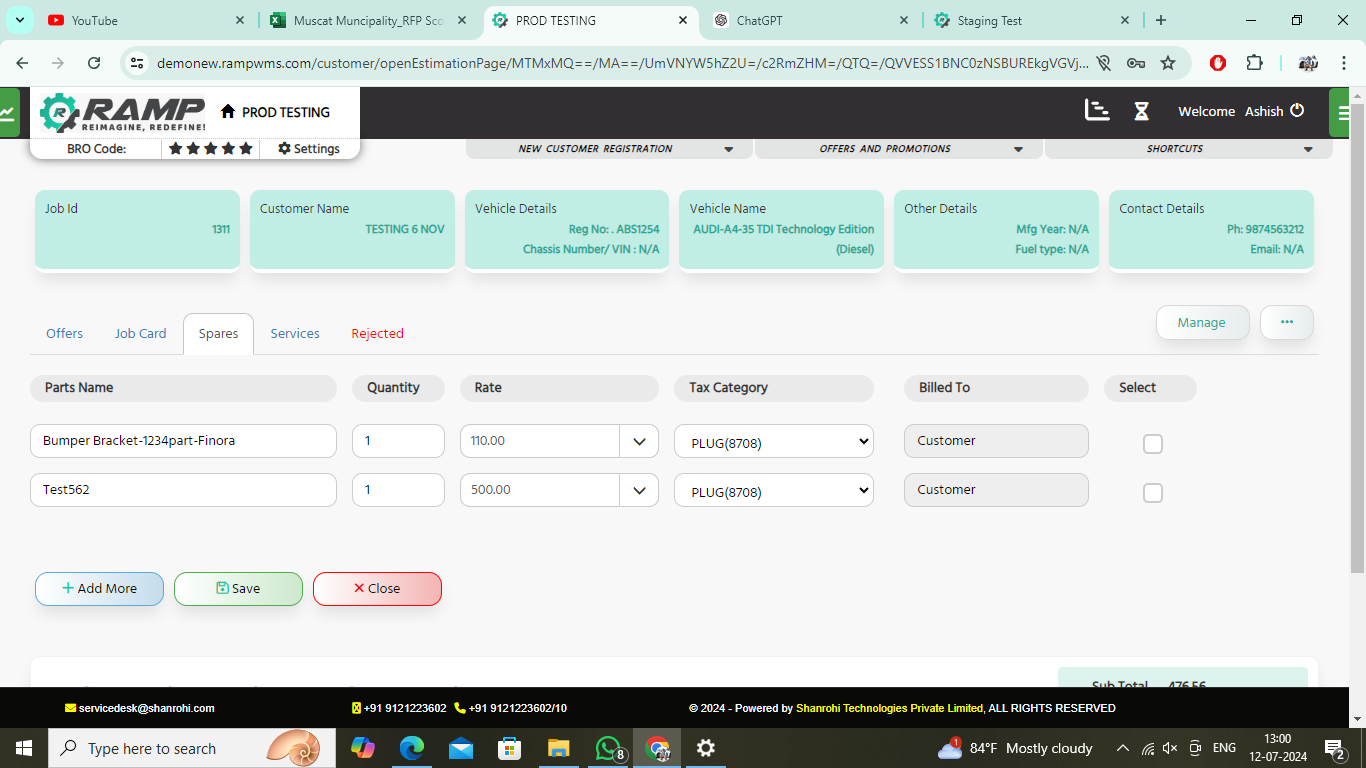Click the hourglass history icon in header
The height and width of the screenshot is (768, 1366).
point(1141,111)
